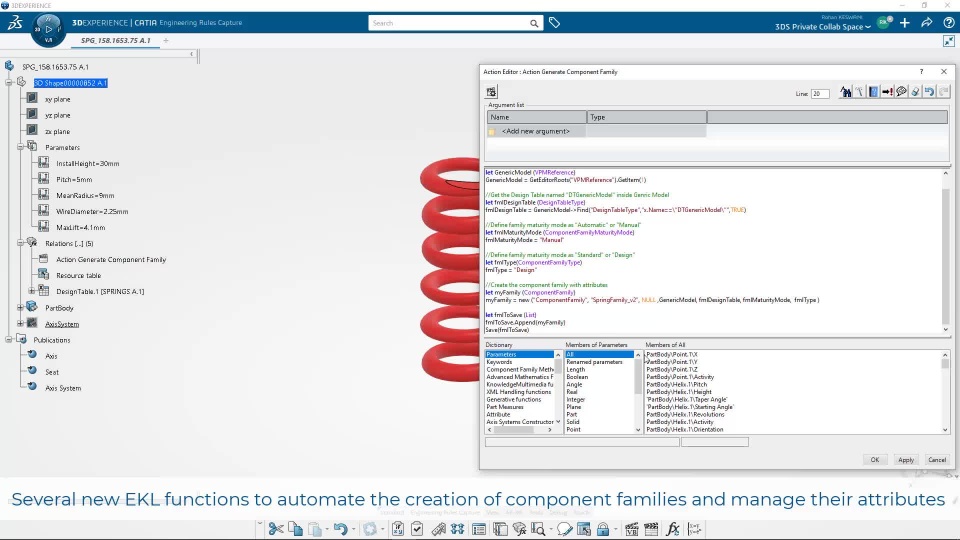Image resolution: width=960 pixels, height=540 pixels.
Task: Select `PartBody\Helix.1\Pitch` in Members of All
Action: (677, 384)
